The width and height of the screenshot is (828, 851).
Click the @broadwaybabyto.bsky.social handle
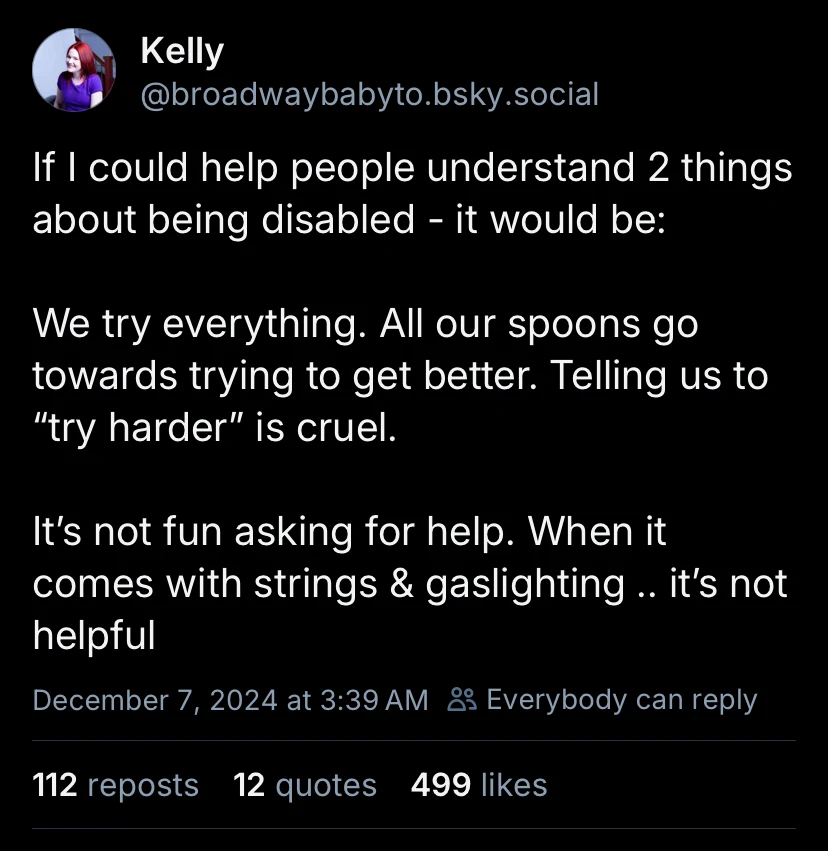coord(370,94)
